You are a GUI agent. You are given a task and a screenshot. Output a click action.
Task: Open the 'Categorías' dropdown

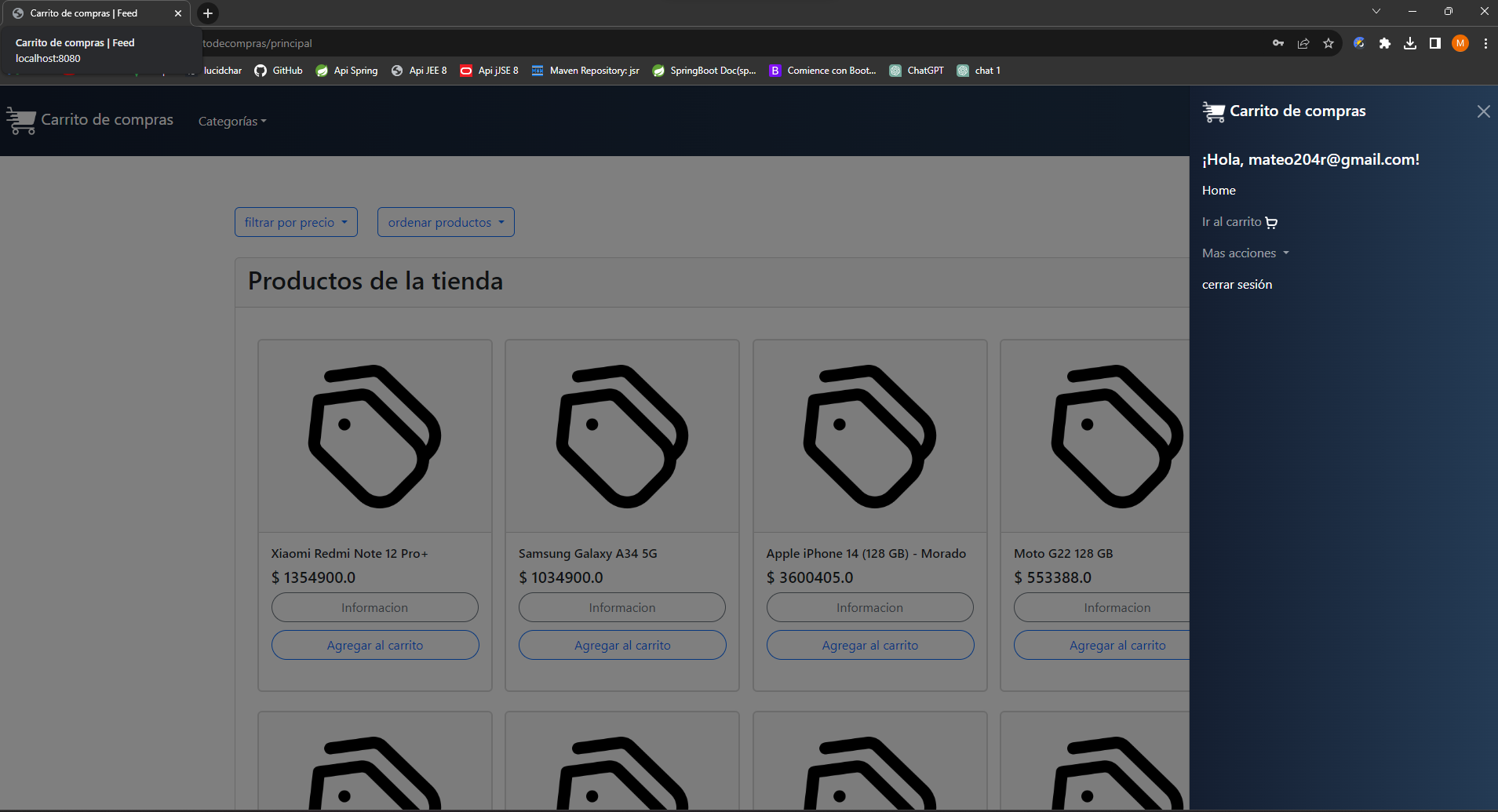click(x=231, y=121)
